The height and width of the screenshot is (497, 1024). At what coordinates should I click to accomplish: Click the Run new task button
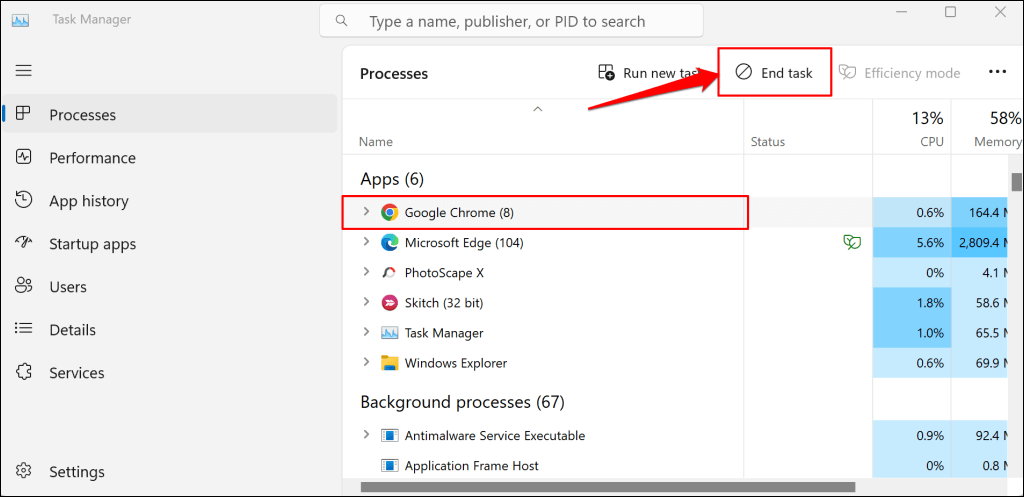click(x=648, y=73)
